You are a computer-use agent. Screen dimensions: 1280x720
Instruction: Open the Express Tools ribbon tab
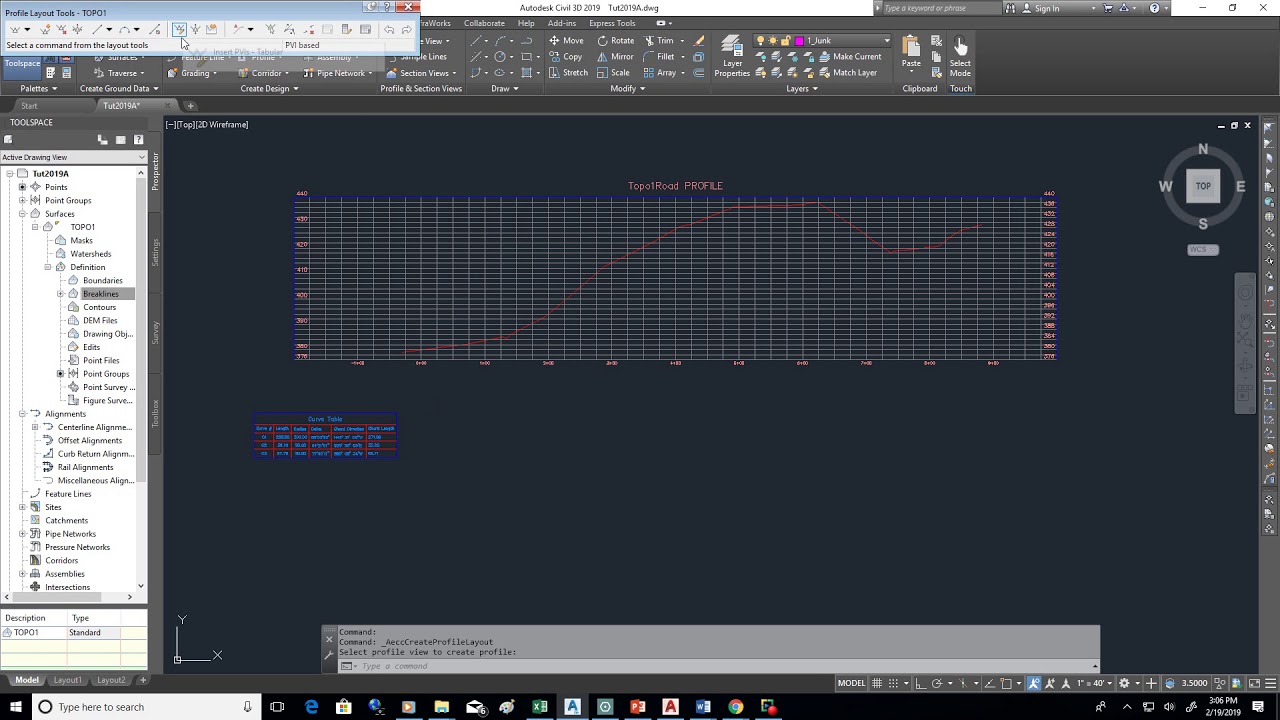click(x=612, y=23)
